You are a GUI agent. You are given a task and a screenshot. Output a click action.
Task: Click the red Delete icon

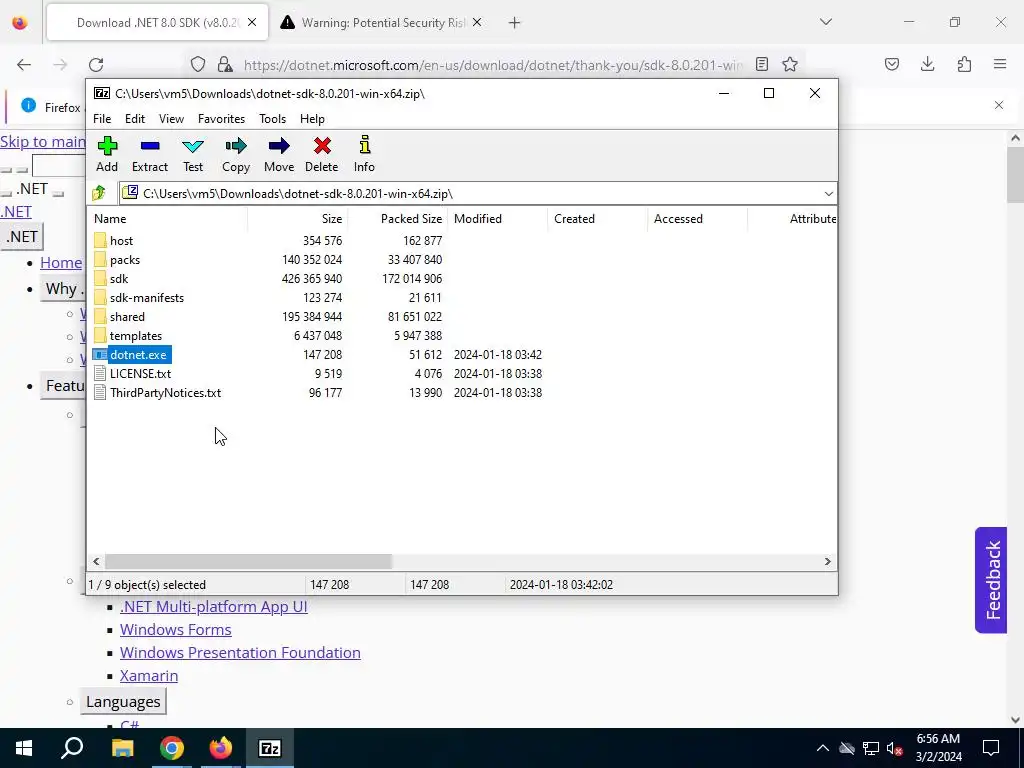[322, 146]
